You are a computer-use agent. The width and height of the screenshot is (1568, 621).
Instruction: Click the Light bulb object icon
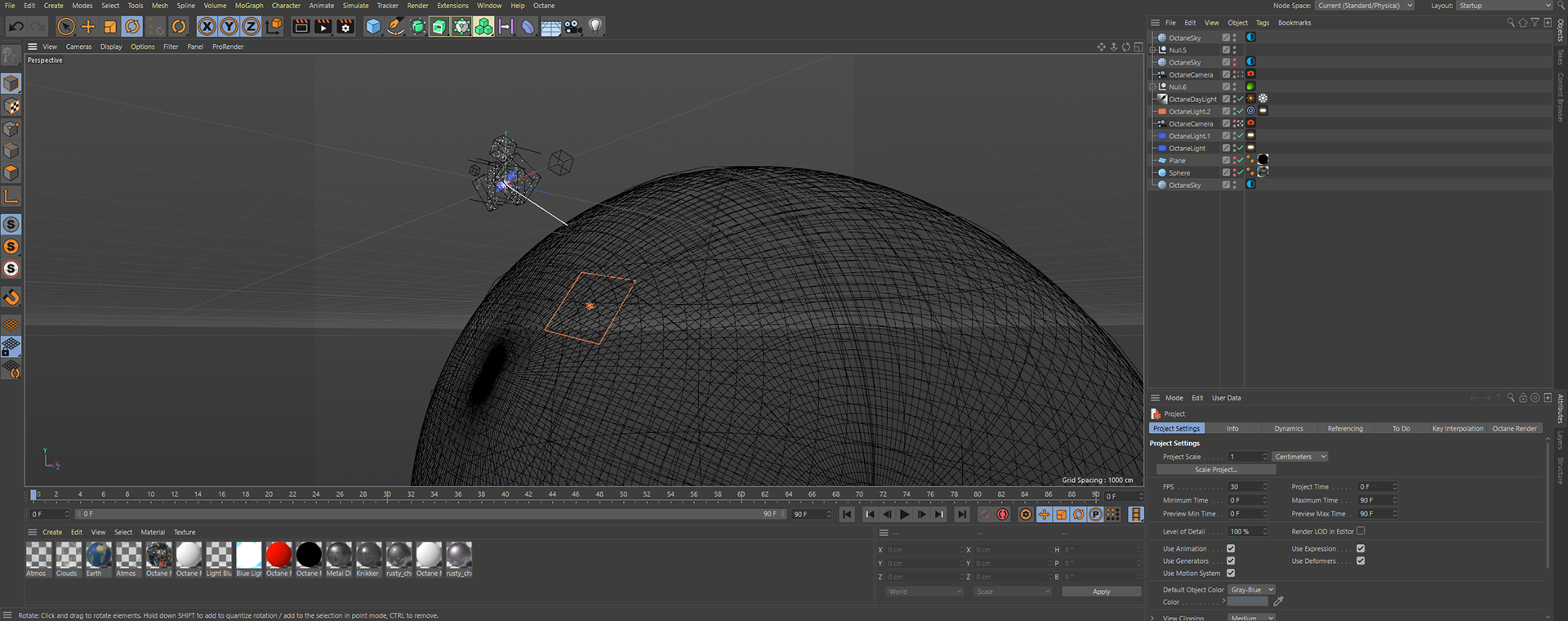(595, 27)
